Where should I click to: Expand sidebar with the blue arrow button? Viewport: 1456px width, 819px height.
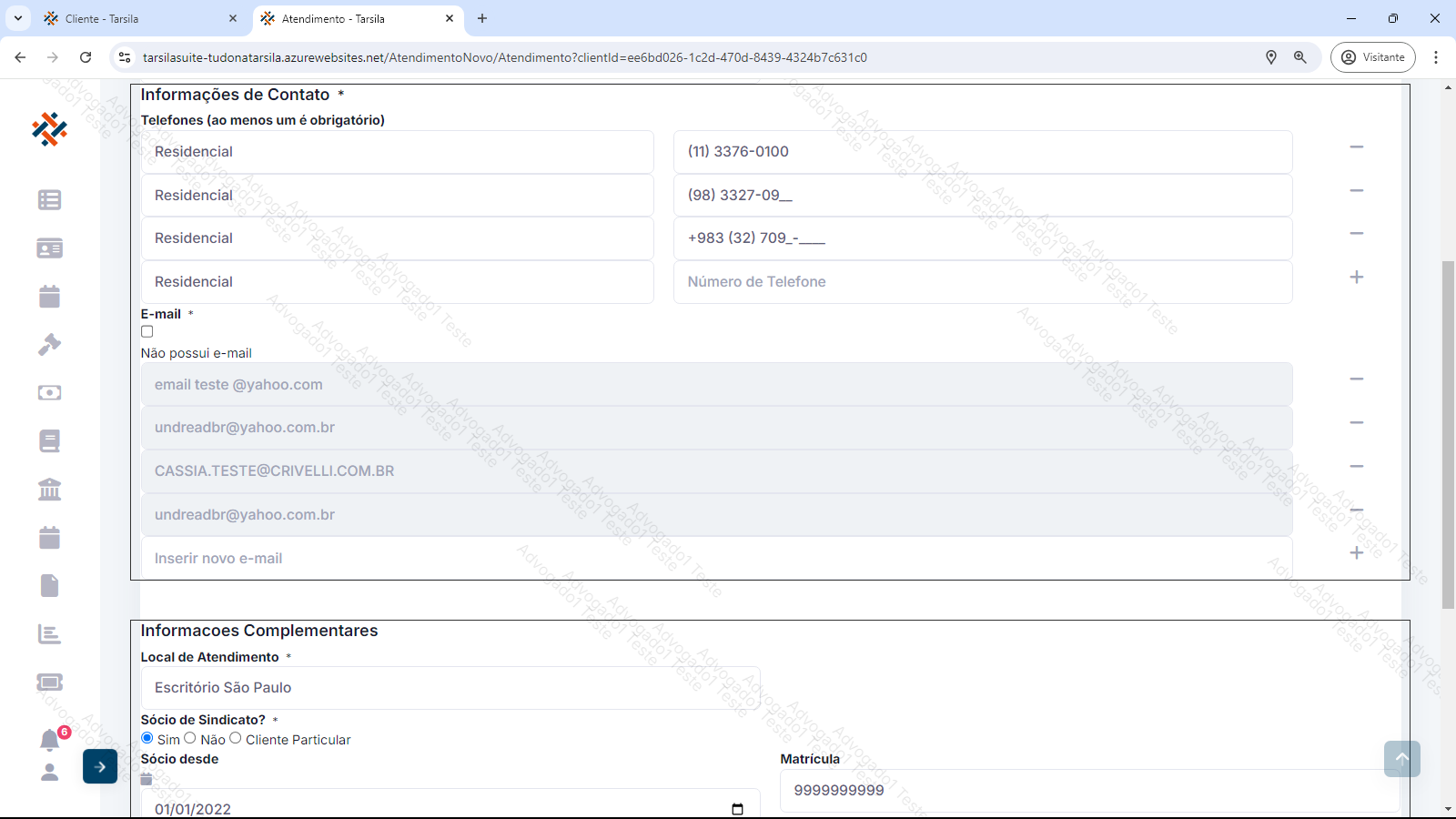click(100, 766)
